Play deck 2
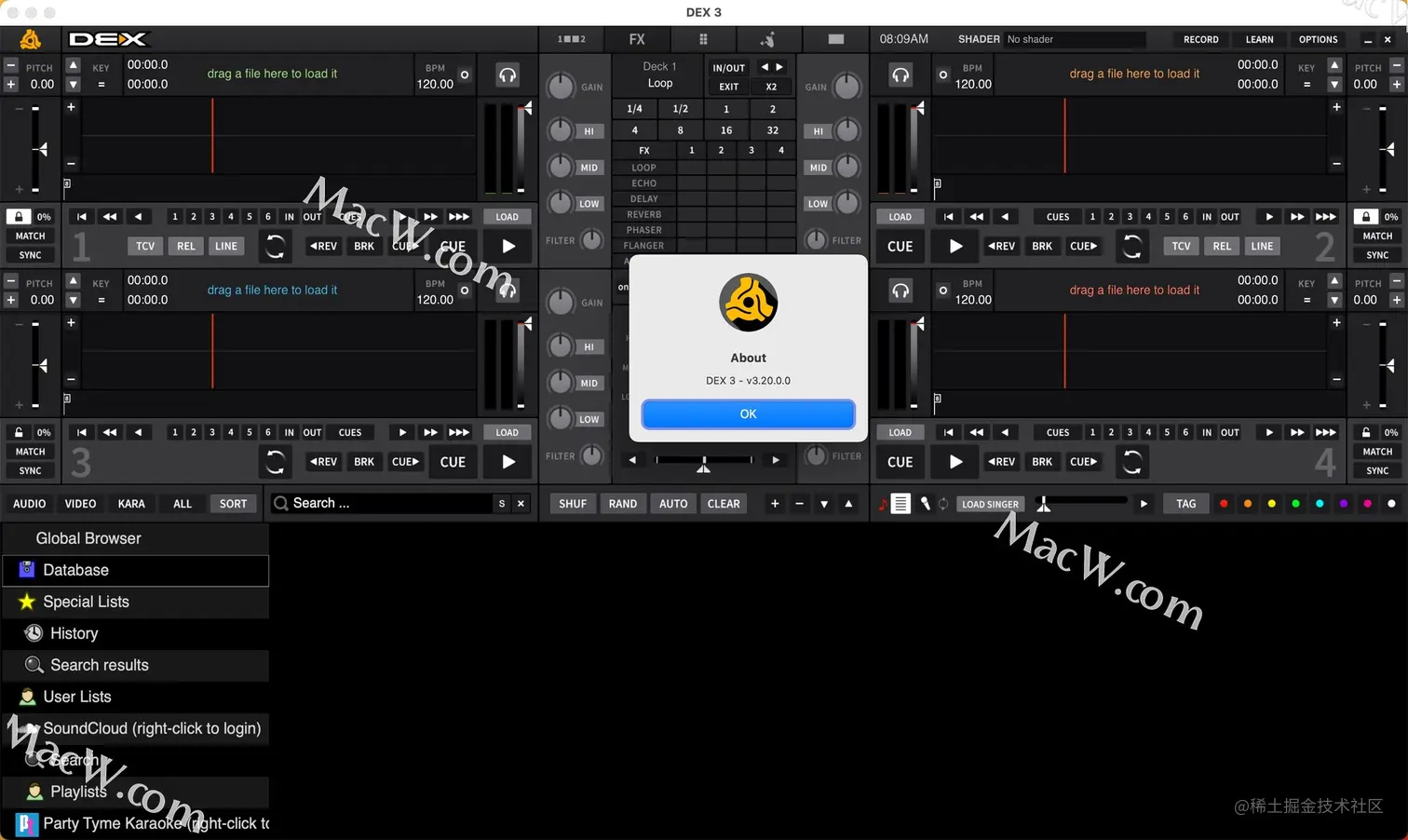1408x840 pixels. (x=955, y=247)
